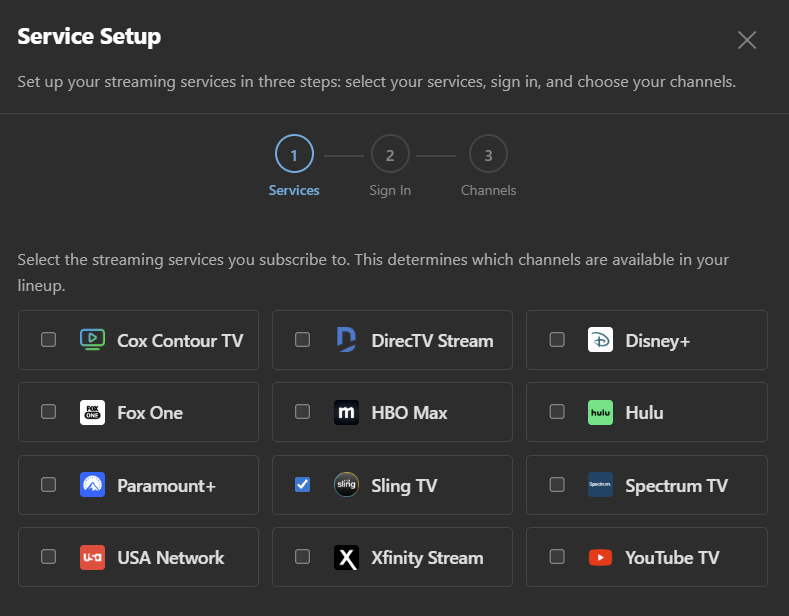Viewport: 789px width, 616px height.
Task: Click the YouTube TV service name
Action: click(x=672, y=558)
